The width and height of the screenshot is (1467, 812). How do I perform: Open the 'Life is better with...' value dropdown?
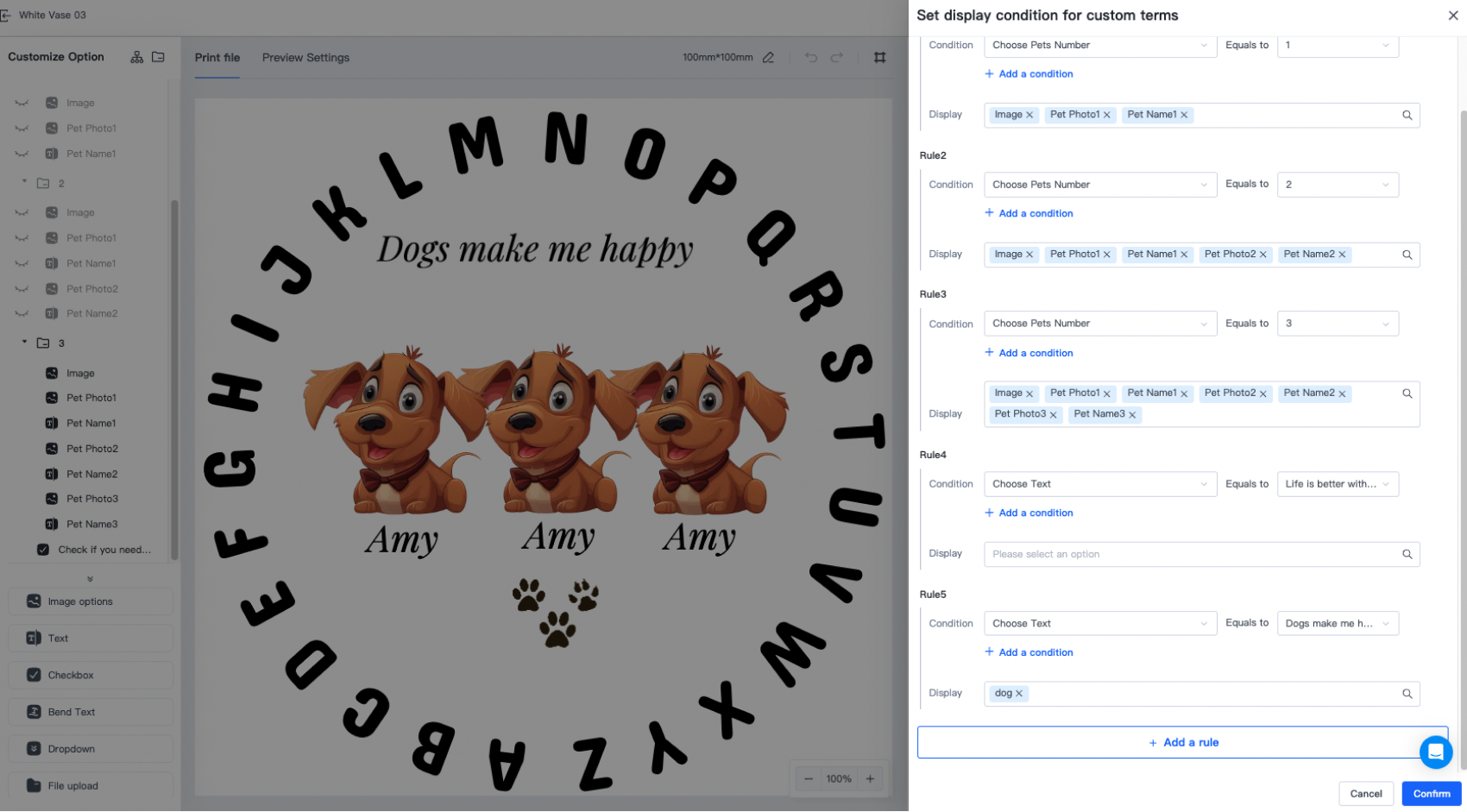point(1338,484)
